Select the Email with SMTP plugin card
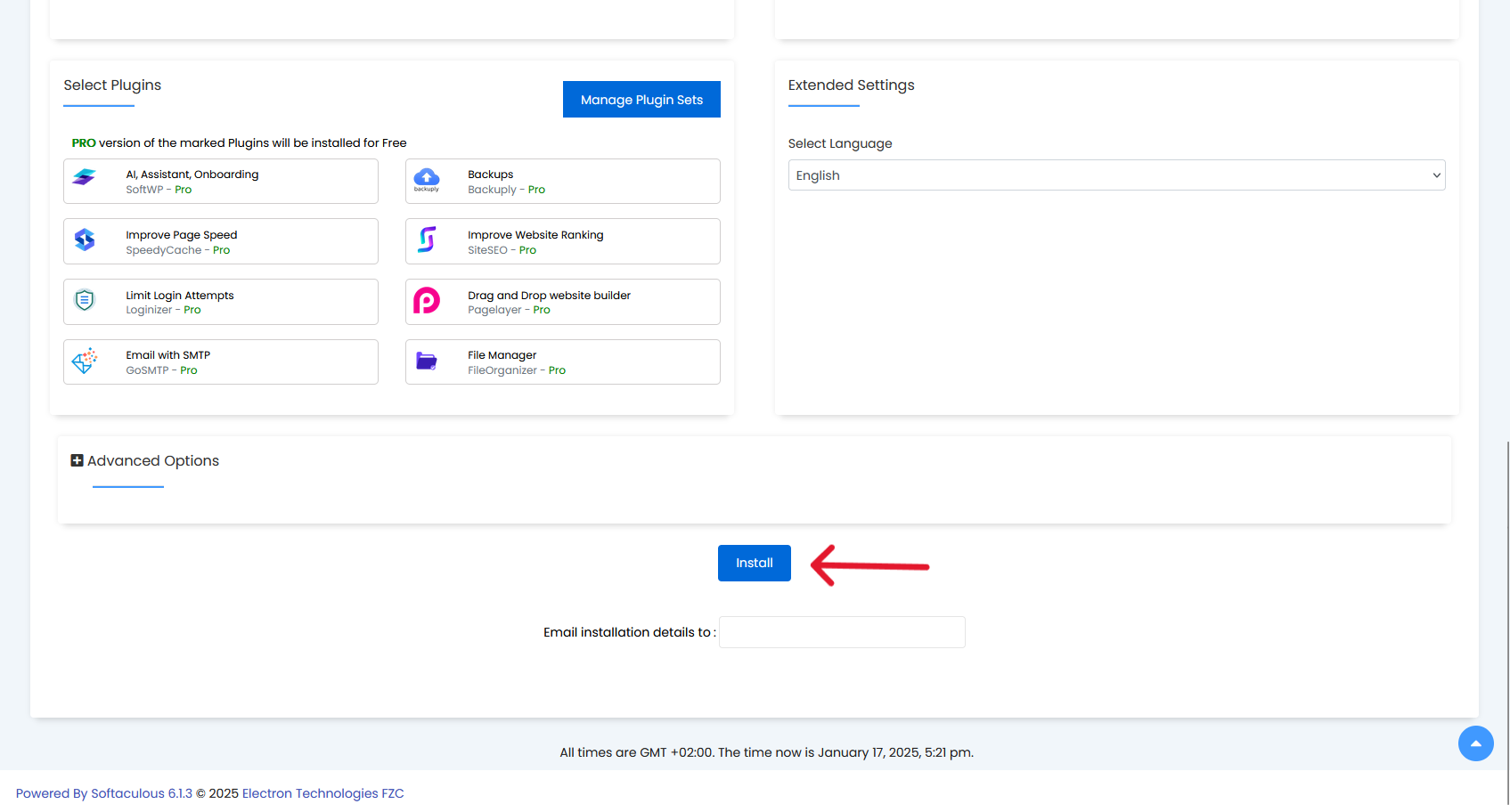1510x812 pixels. (221, 362)
